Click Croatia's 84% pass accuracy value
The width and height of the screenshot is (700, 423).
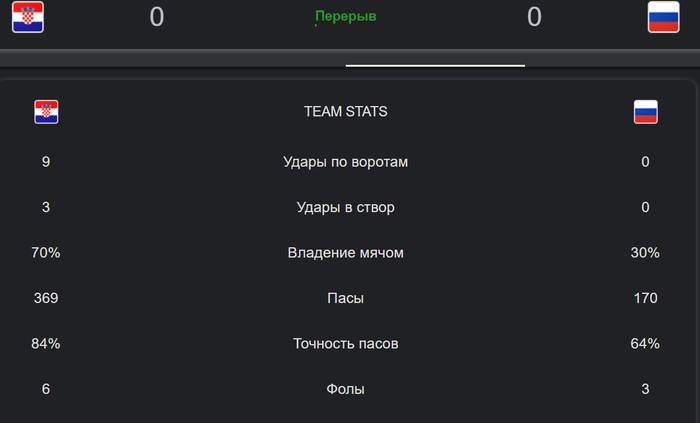point(46,344)
